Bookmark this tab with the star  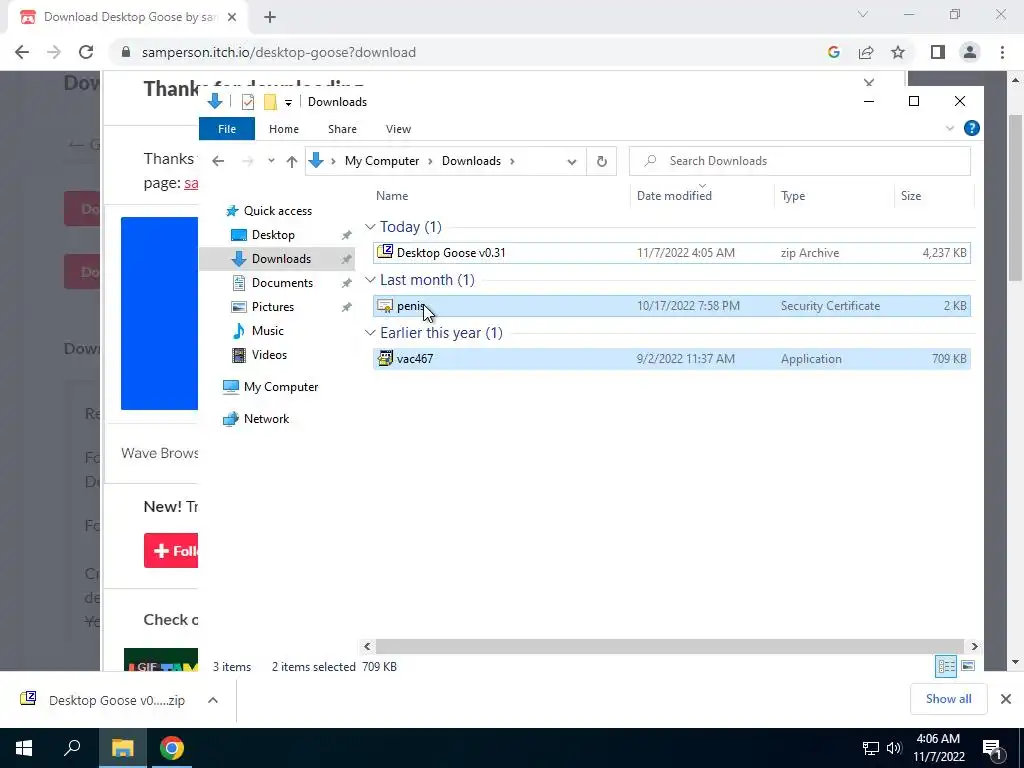click(x=898, y=52)
